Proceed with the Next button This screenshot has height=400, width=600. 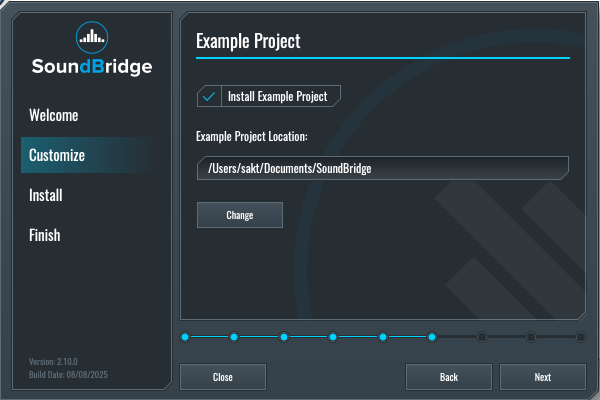(543, 377)
